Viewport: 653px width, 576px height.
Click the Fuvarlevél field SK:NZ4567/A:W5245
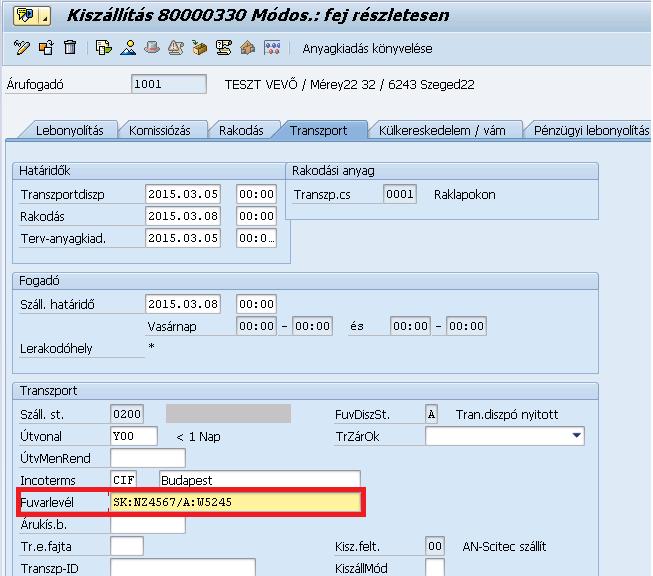pos(235,502)
